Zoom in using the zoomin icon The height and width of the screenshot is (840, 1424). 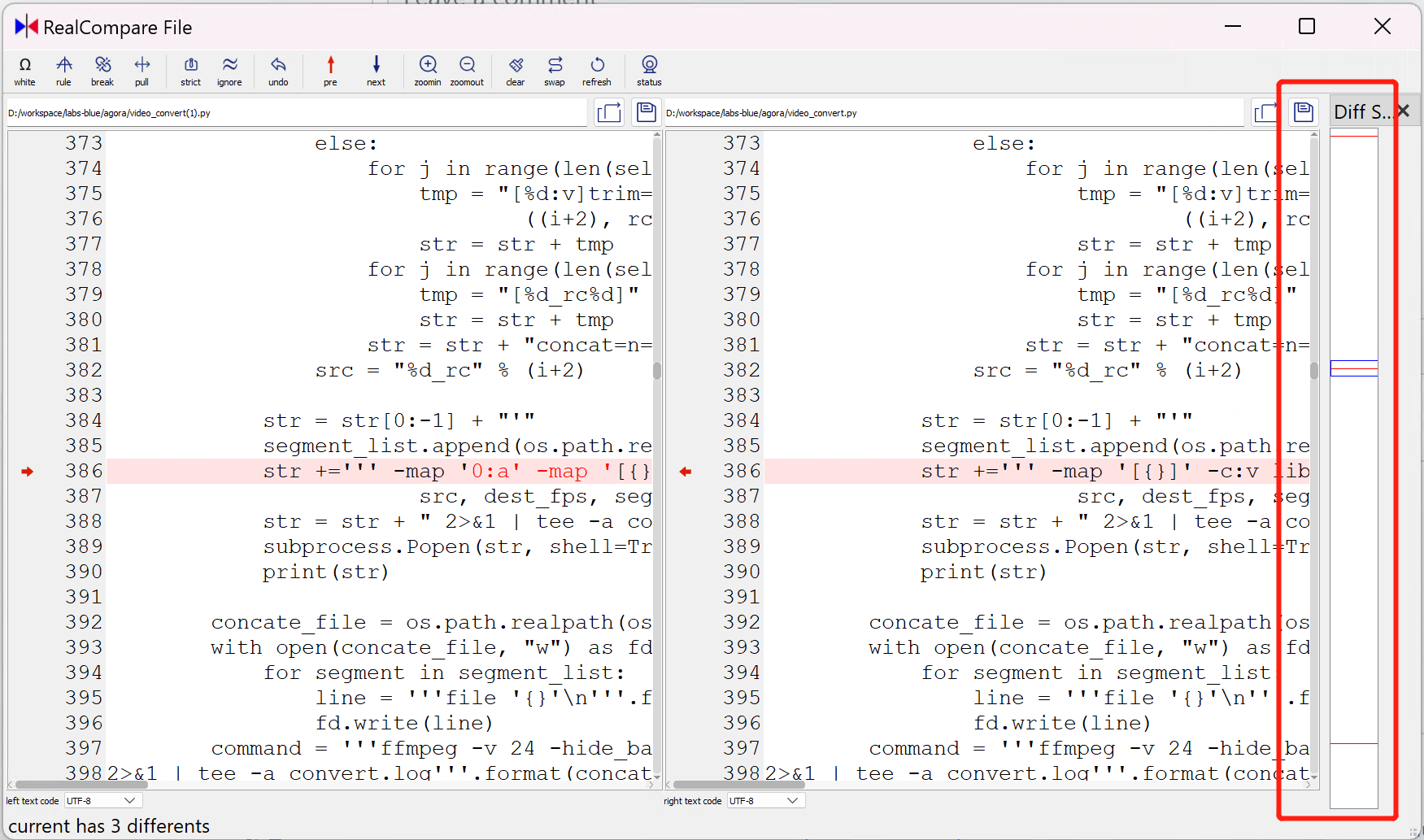[428, 71]
